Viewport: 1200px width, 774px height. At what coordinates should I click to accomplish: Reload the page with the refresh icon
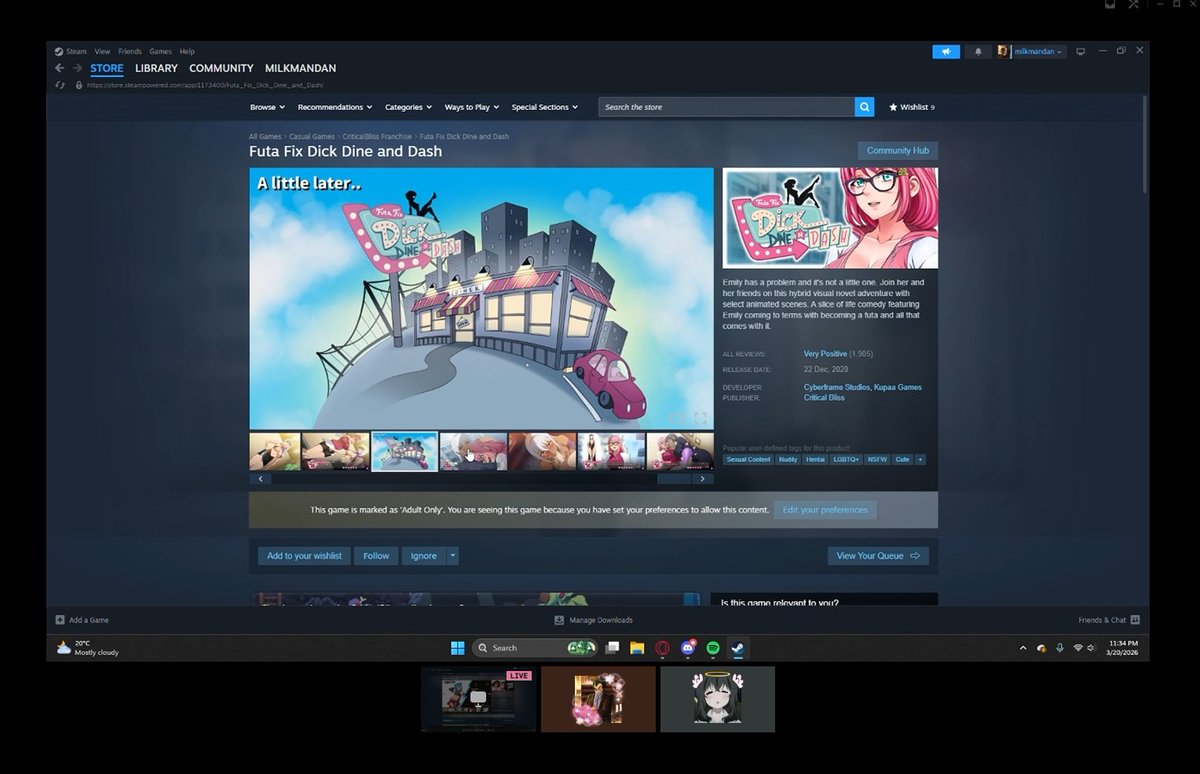pyautogui.click(x=60, y=85)
